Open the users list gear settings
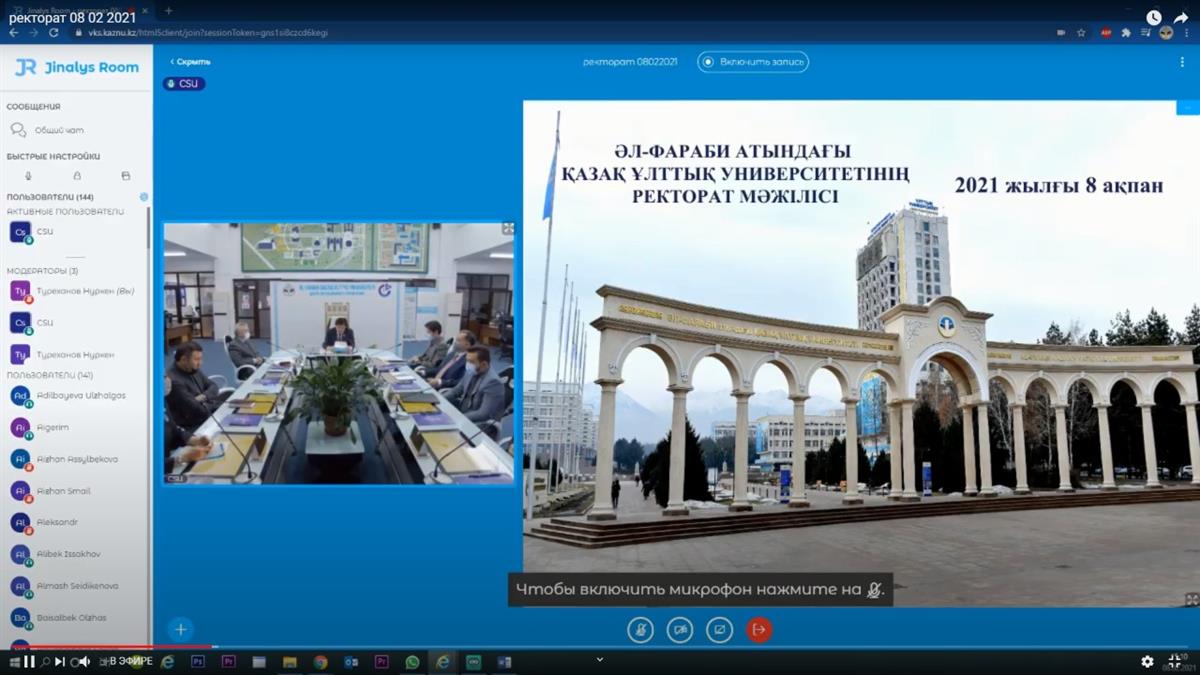The height and width of the screenshot is (675, 1200). pos(144,197)
